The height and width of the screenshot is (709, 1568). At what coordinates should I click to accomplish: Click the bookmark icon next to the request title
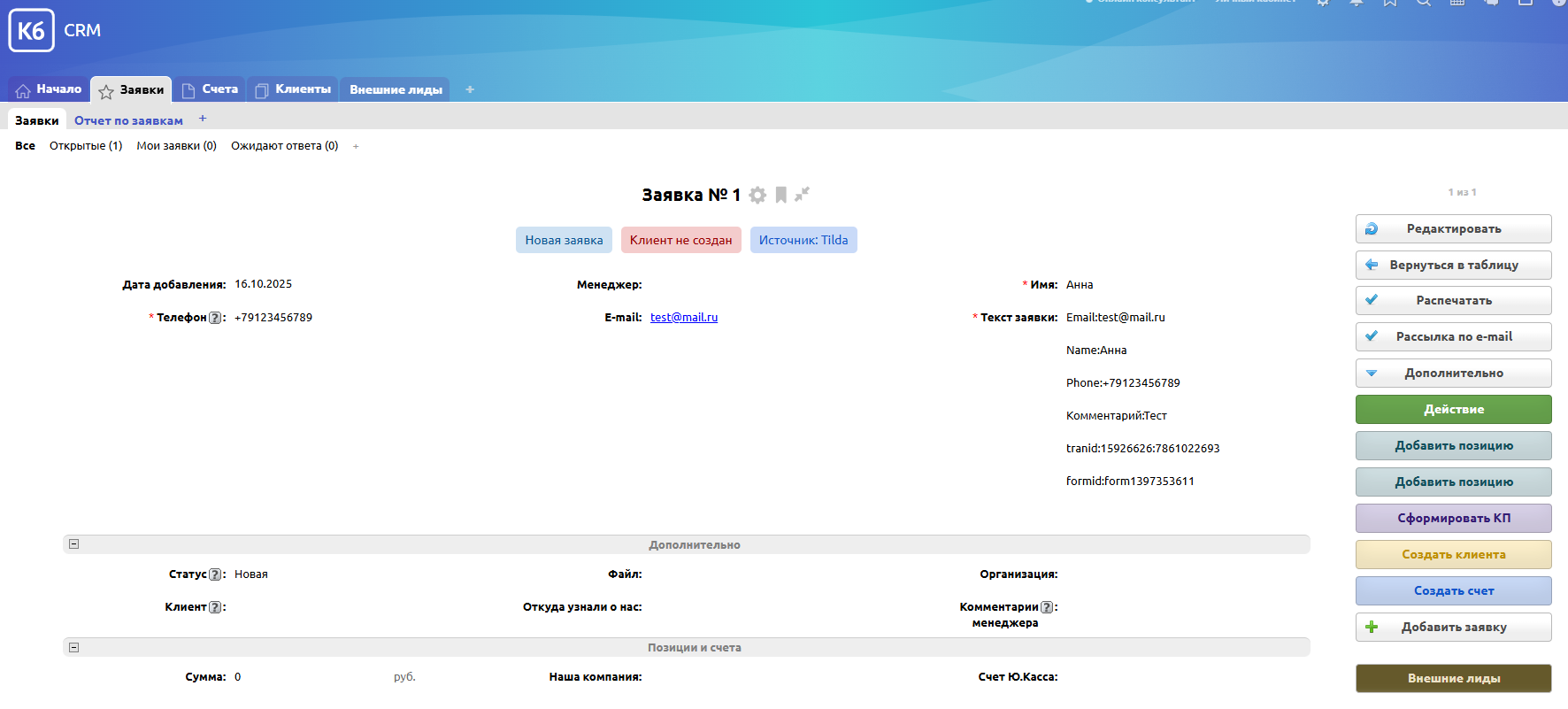(x=780, y=195)
